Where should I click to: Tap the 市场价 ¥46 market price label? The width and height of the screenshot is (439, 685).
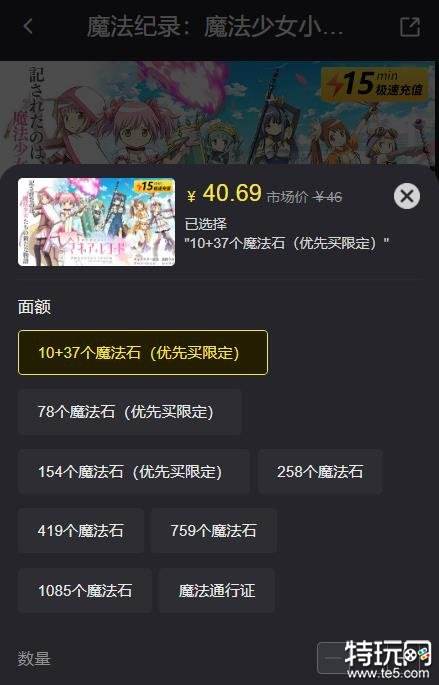click(x=304, y=197)
